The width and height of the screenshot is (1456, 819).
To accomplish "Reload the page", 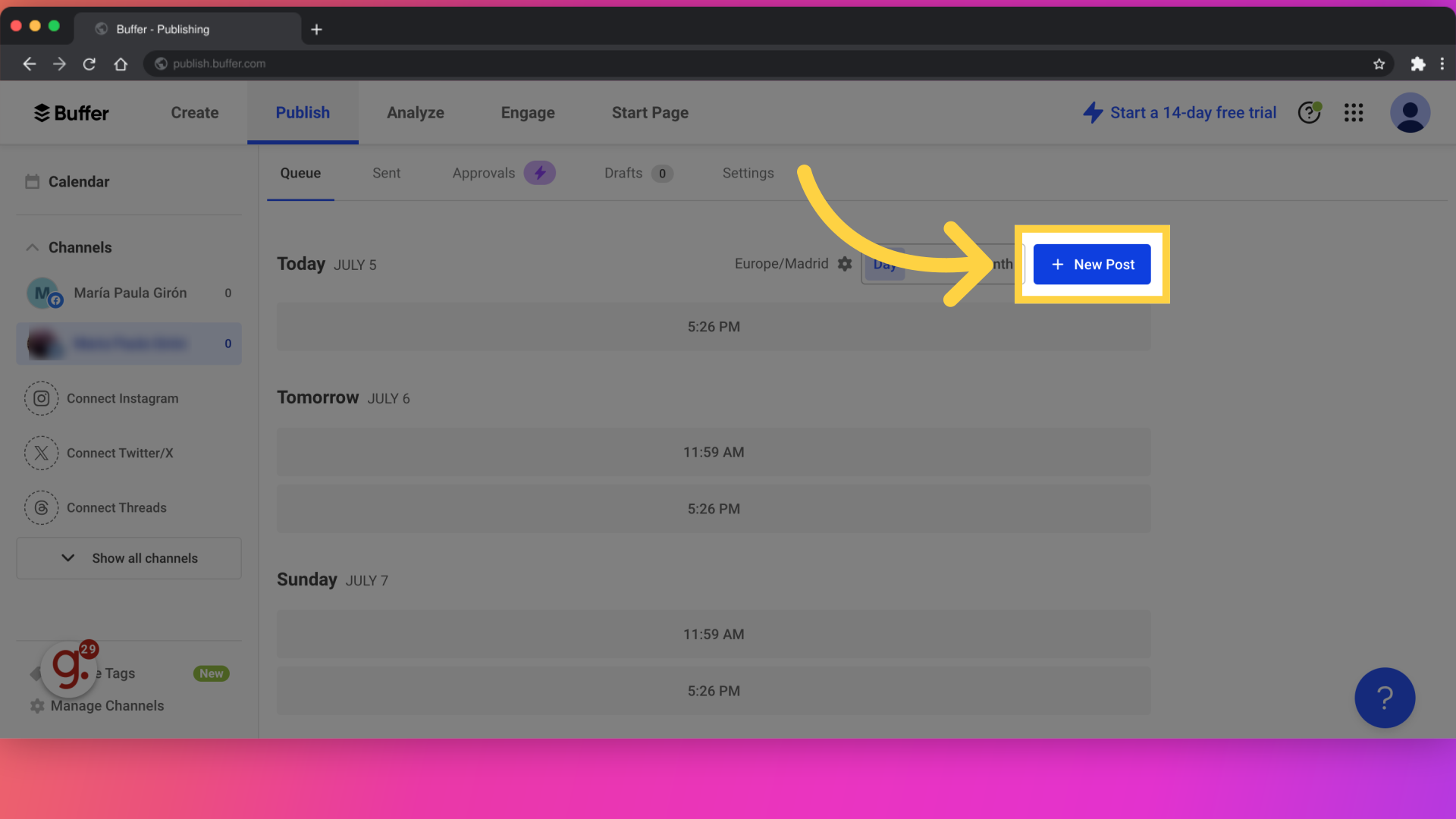I will (x=89, y=64).
